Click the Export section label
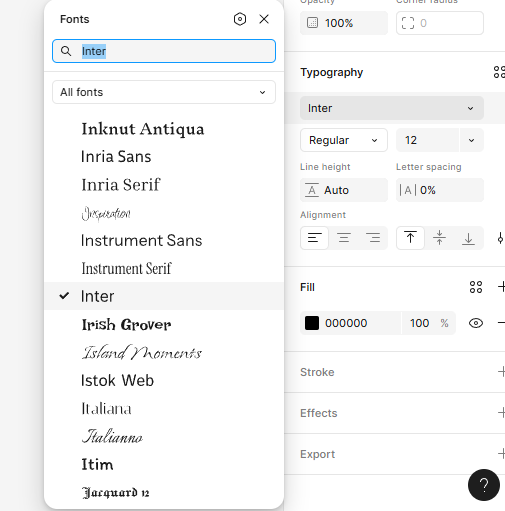Viewport: 505px width, 511px height. tap(317, 454)
